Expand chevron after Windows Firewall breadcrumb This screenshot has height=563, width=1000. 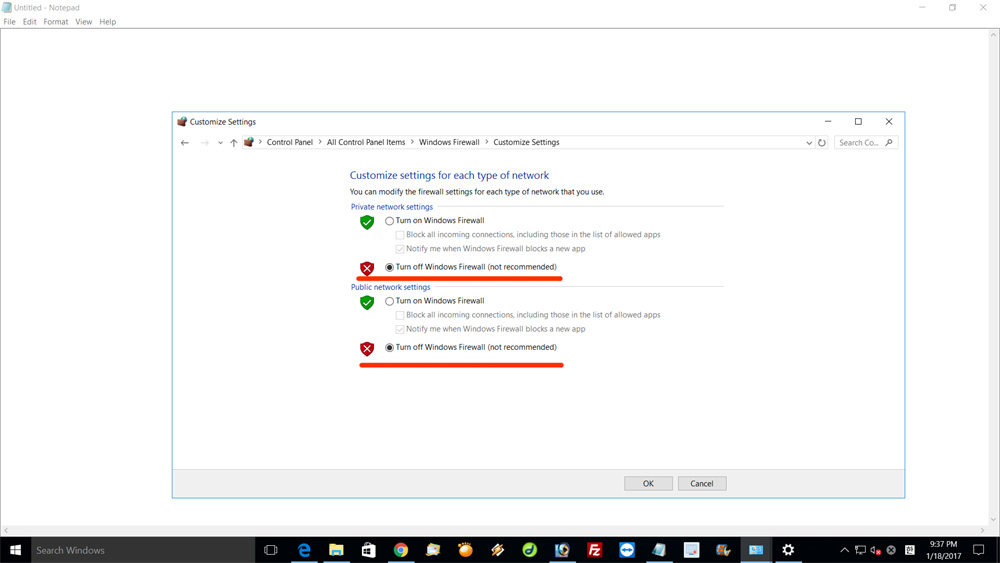click(x=487, y=142)
